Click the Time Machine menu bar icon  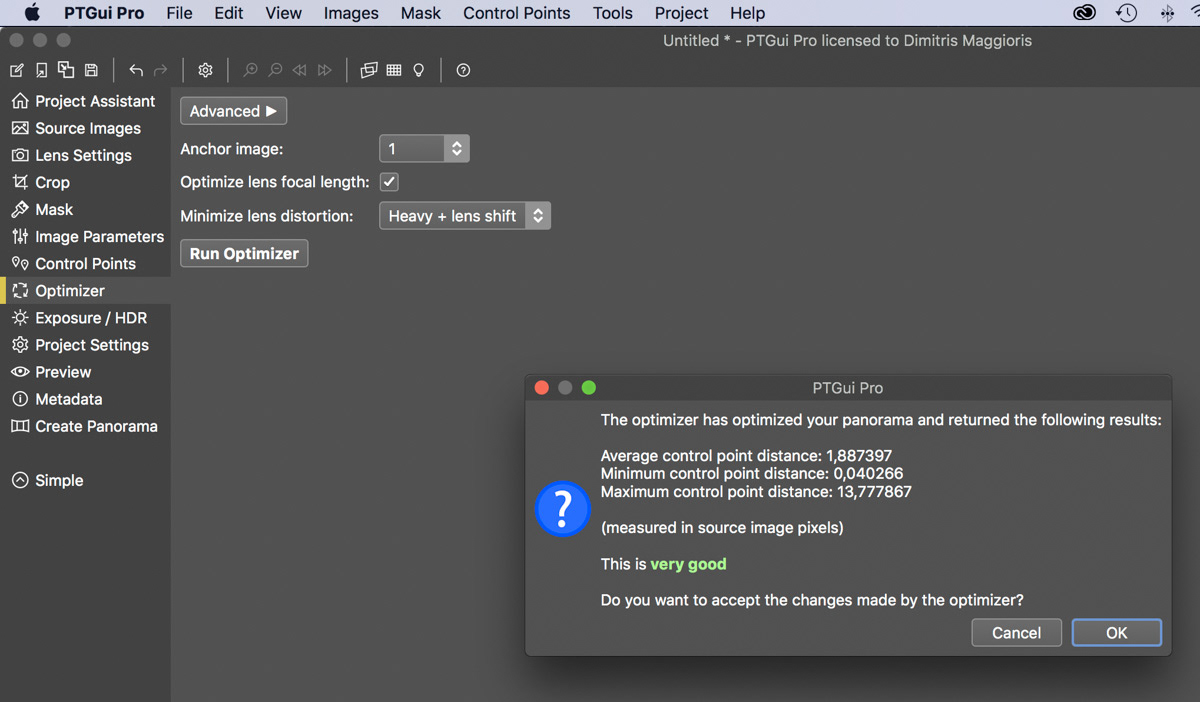tap(1127, 13)
